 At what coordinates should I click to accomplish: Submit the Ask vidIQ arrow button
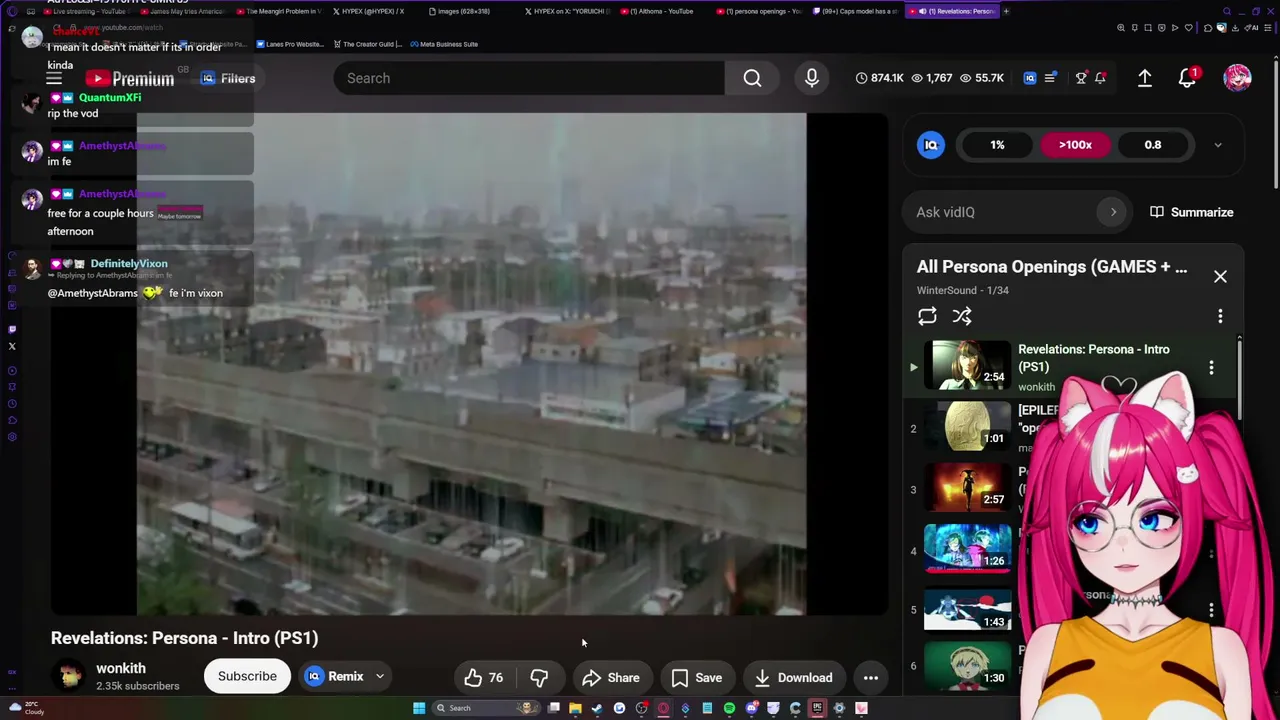tap(1113, 212)
